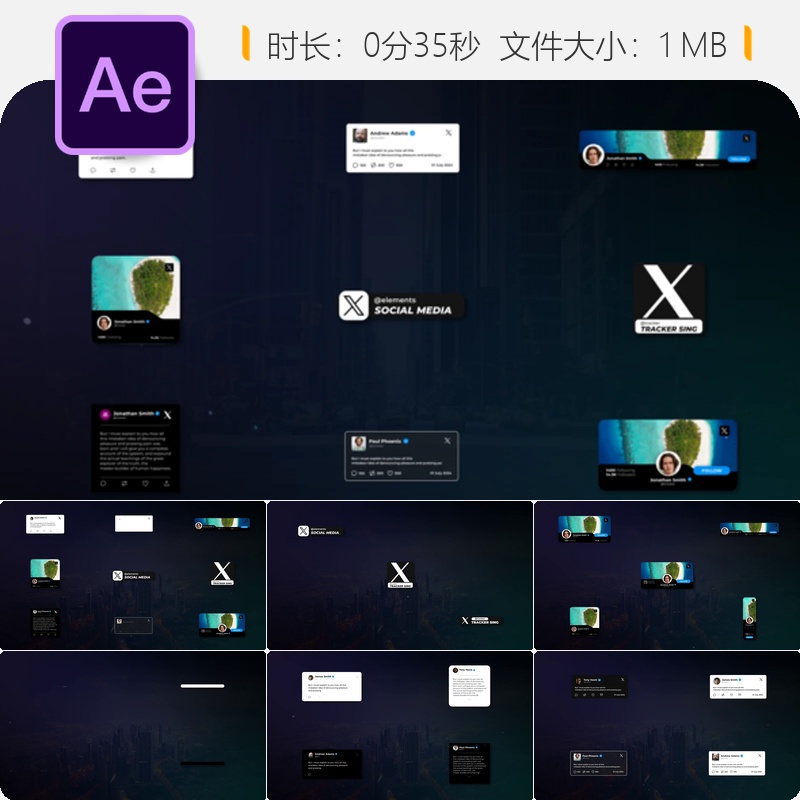Click the @elements SOCIAL MEDIA X icon
The width and height of the screenshot is (800, 800).
coord(353,307)
